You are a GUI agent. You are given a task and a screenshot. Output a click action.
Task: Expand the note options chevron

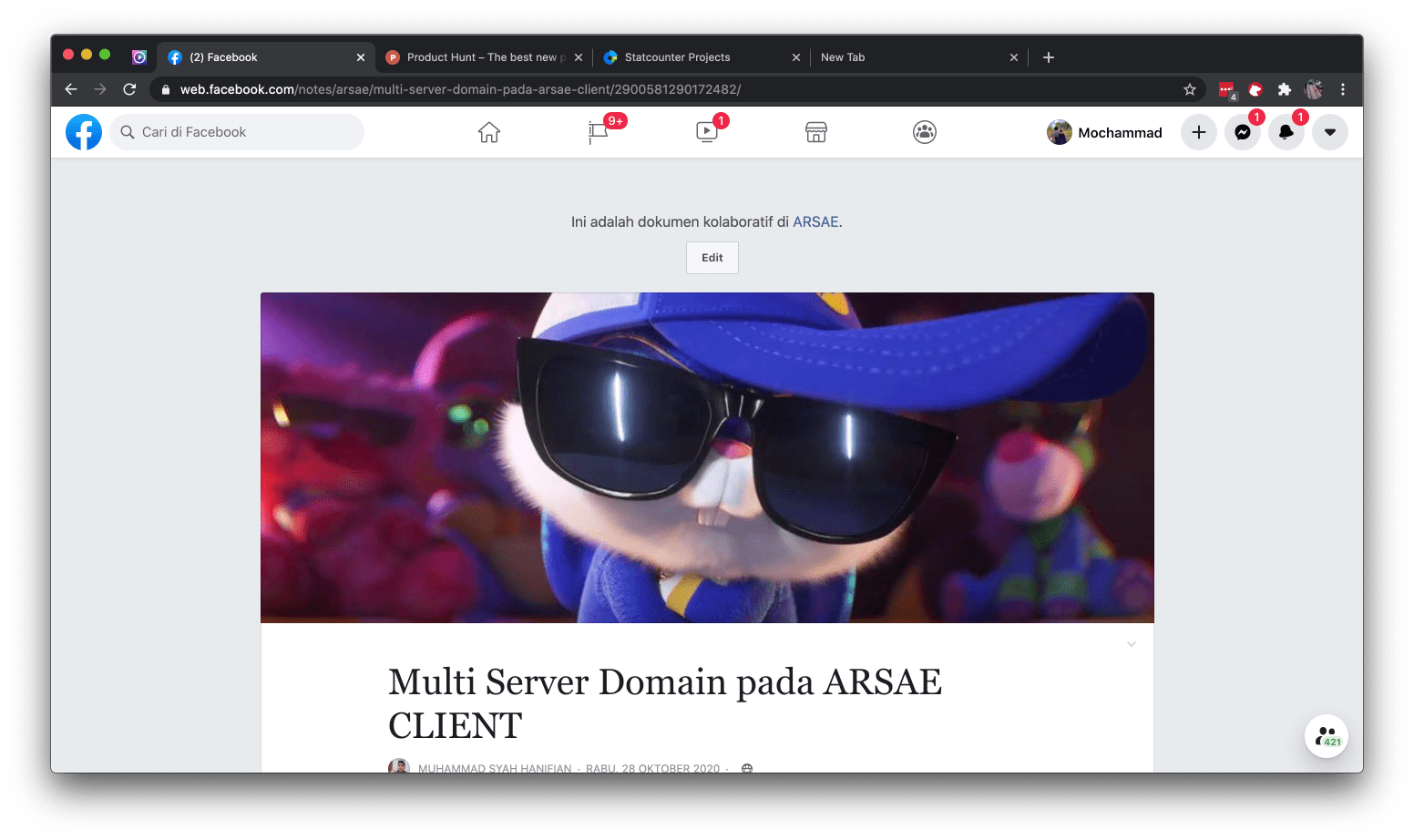point(1132,644)
